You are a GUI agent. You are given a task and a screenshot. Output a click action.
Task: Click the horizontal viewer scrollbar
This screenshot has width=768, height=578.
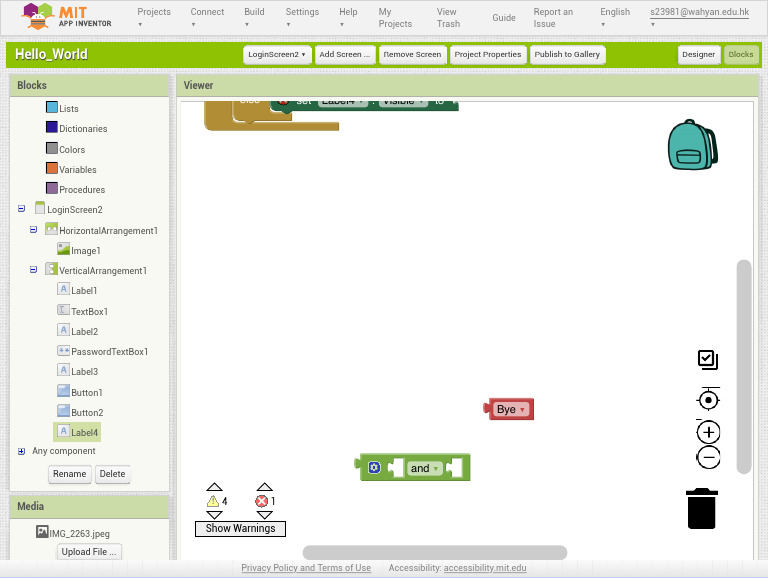coord(434,553)
